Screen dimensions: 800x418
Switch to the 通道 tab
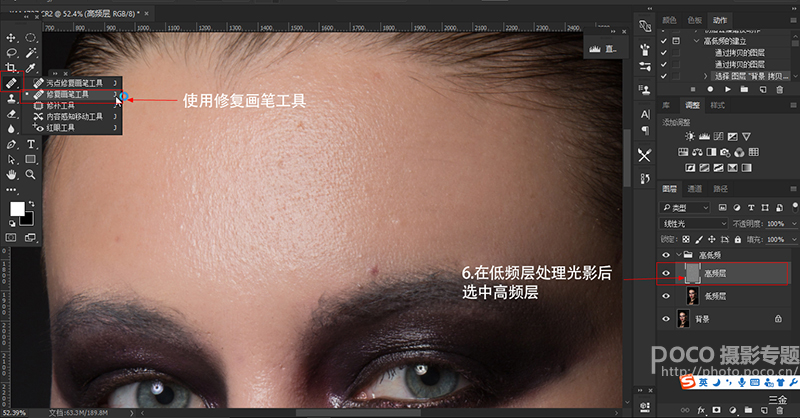coord(694,189)
